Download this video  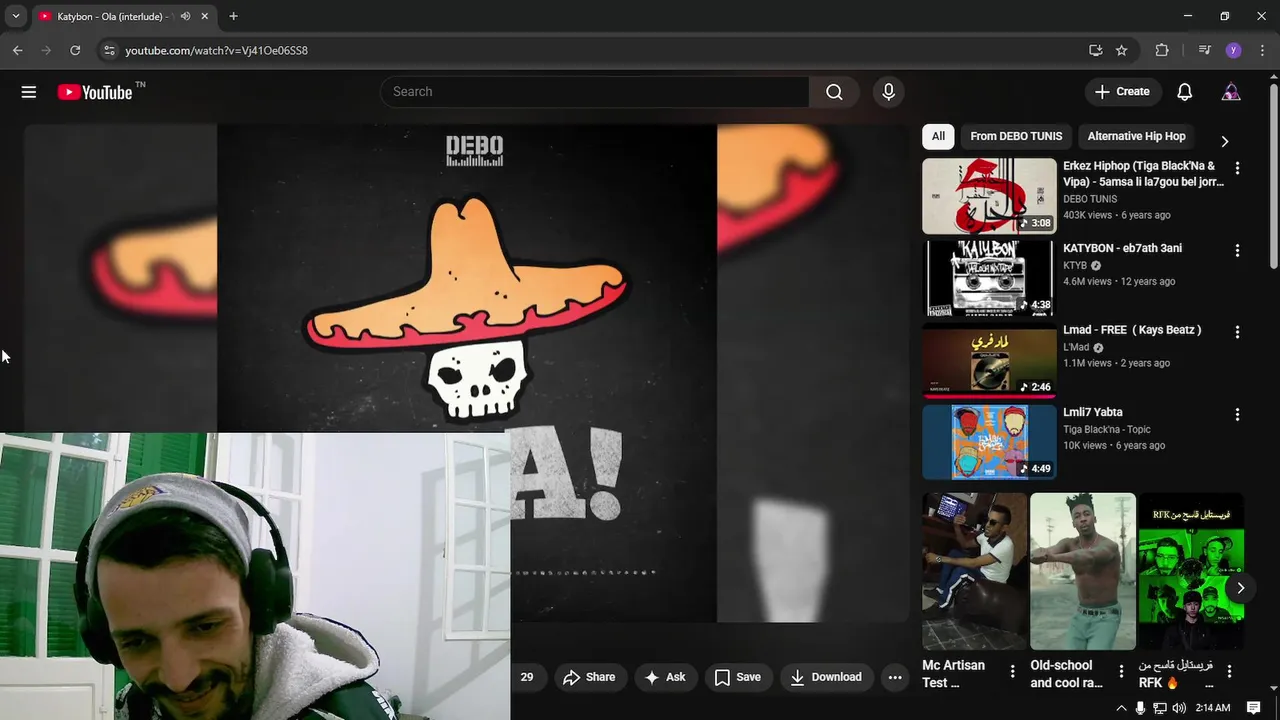tap(826, 677)
